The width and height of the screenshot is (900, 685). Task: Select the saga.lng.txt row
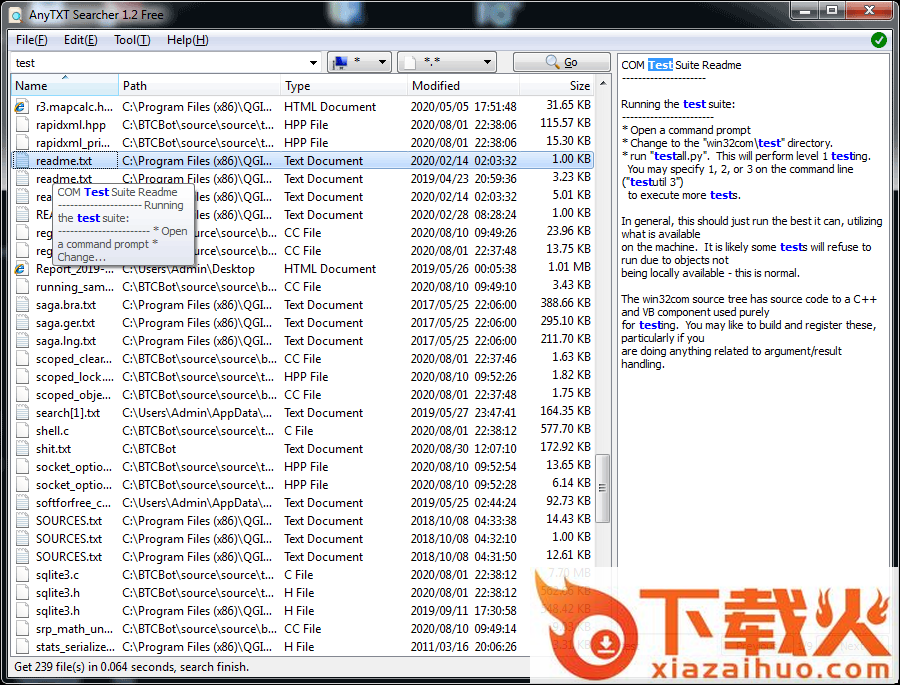click(302, 340)
